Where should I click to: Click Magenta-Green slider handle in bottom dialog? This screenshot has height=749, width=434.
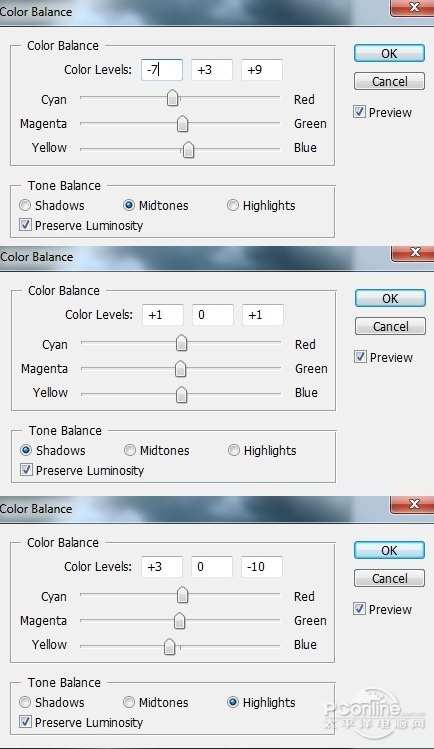[179, 621]
